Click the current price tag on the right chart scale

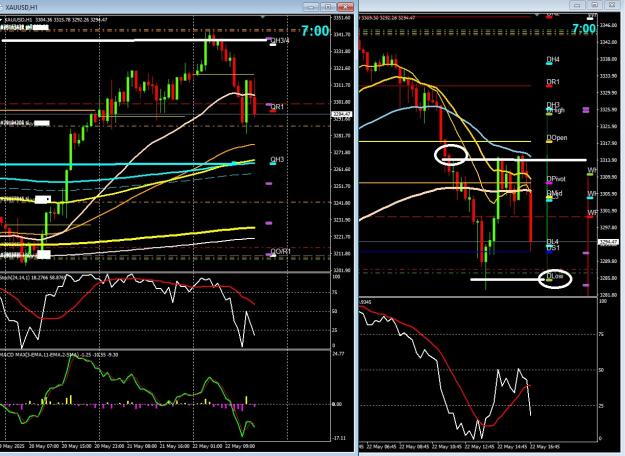pyautogui.click(x=609, y=242)
